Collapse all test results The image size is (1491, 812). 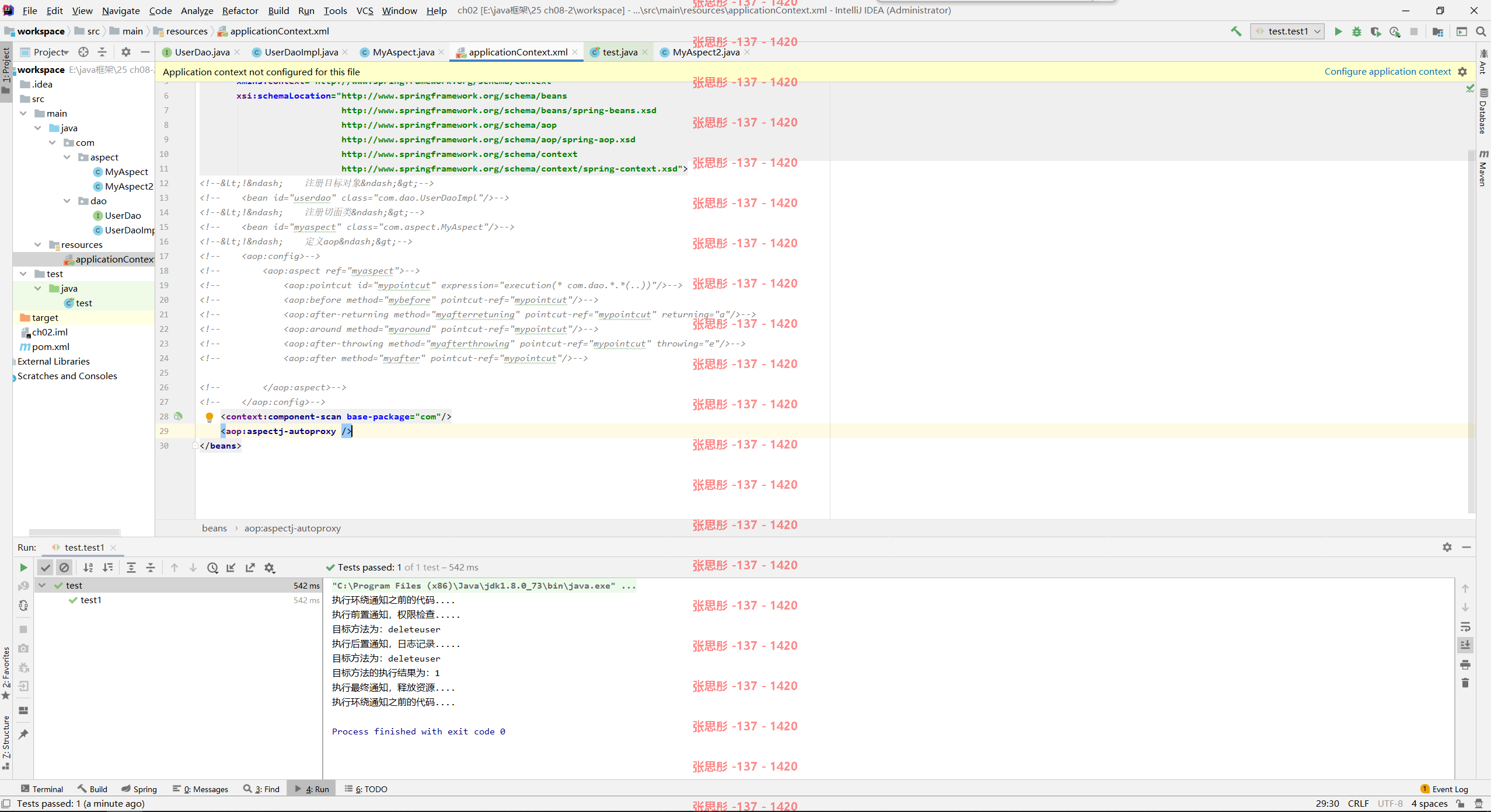click(x=151, y=568)
